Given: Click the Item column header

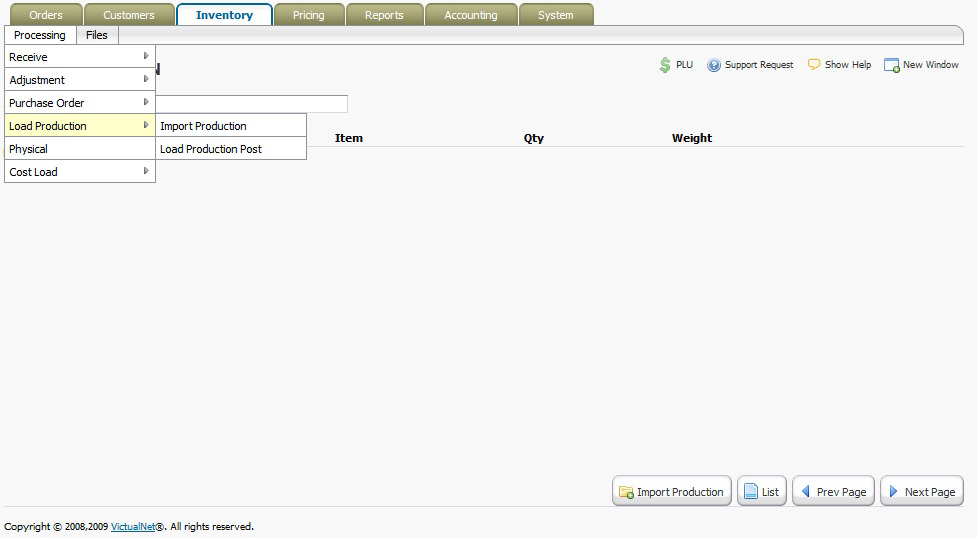Looking at the screenshot, I should tap(349, 138).
